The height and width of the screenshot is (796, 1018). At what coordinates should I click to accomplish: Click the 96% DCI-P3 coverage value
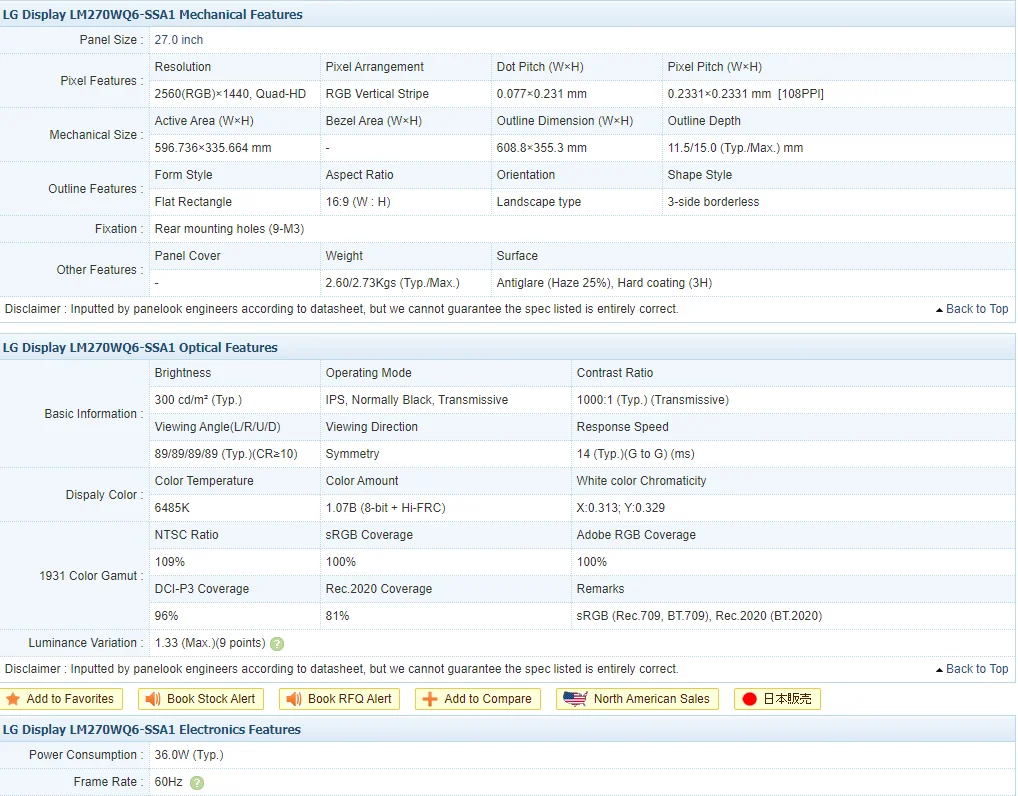pyautogui.click(x=166, y=615)
